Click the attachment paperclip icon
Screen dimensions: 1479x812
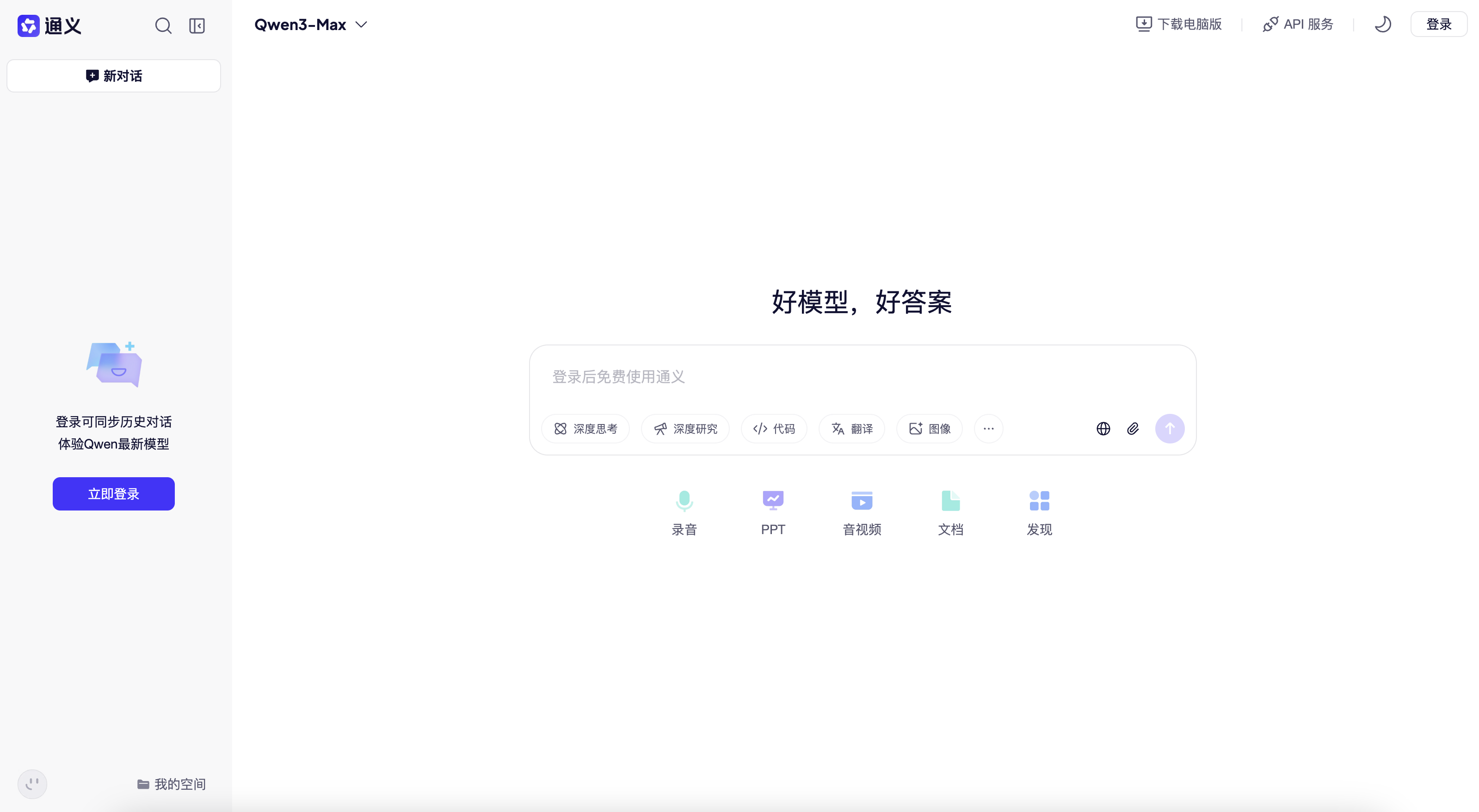point(1133,428)
